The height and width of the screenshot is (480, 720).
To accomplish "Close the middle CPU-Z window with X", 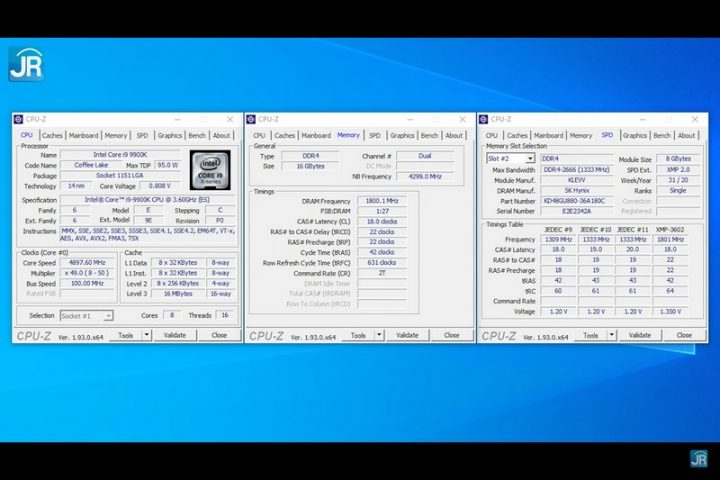I will pyautogui.click(x=462, y=119).
